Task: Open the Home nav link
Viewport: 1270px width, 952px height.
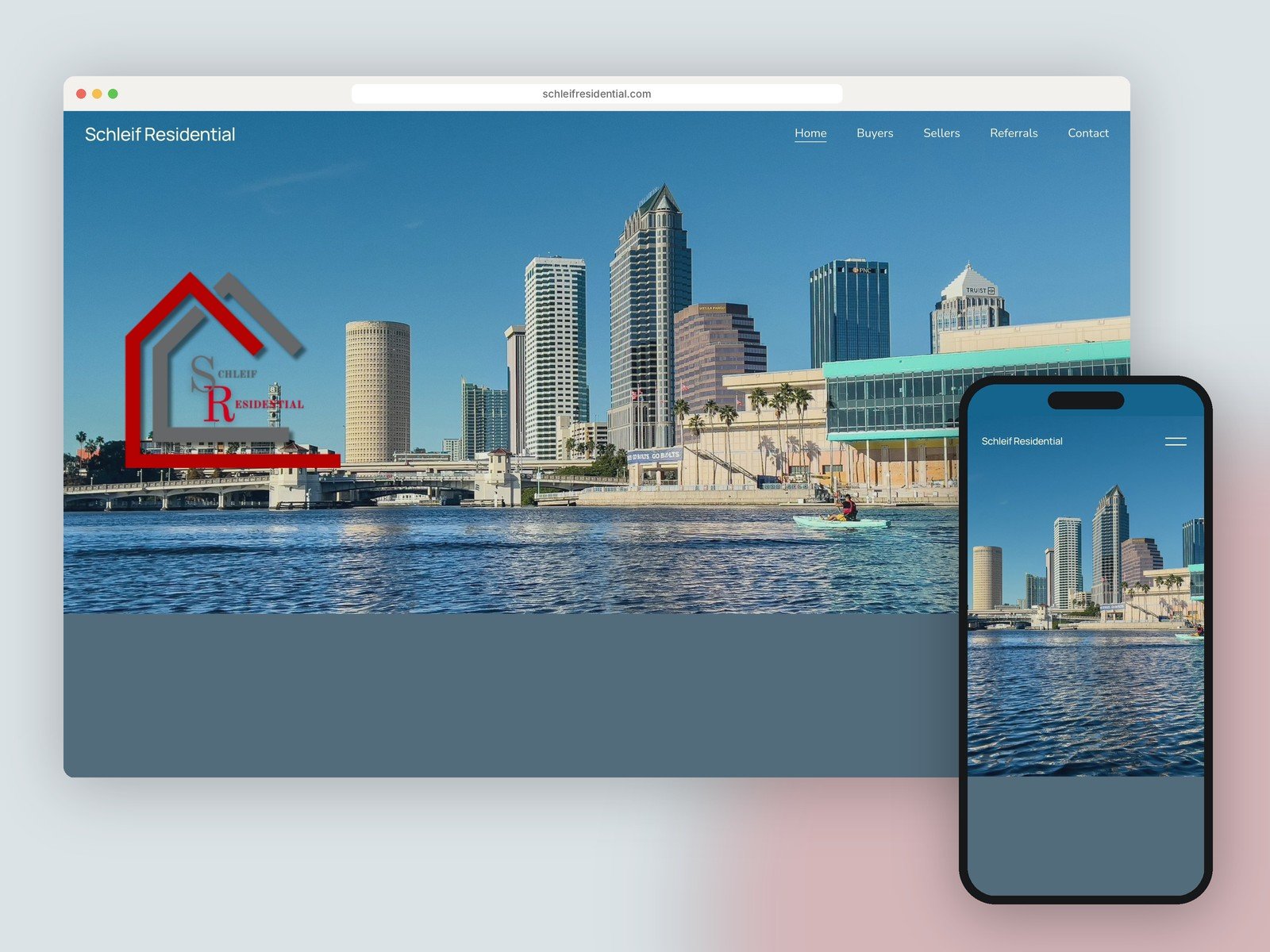Action: point(810,133)
